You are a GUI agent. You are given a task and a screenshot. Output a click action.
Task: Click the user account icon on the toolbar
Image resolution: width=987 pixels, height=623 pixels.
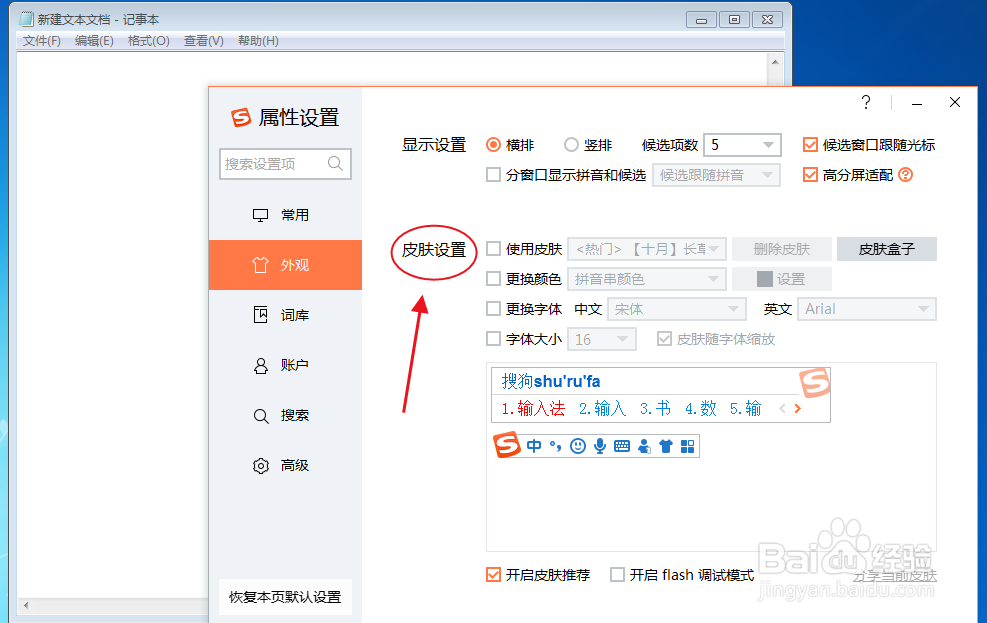click(x=644, y=446)
